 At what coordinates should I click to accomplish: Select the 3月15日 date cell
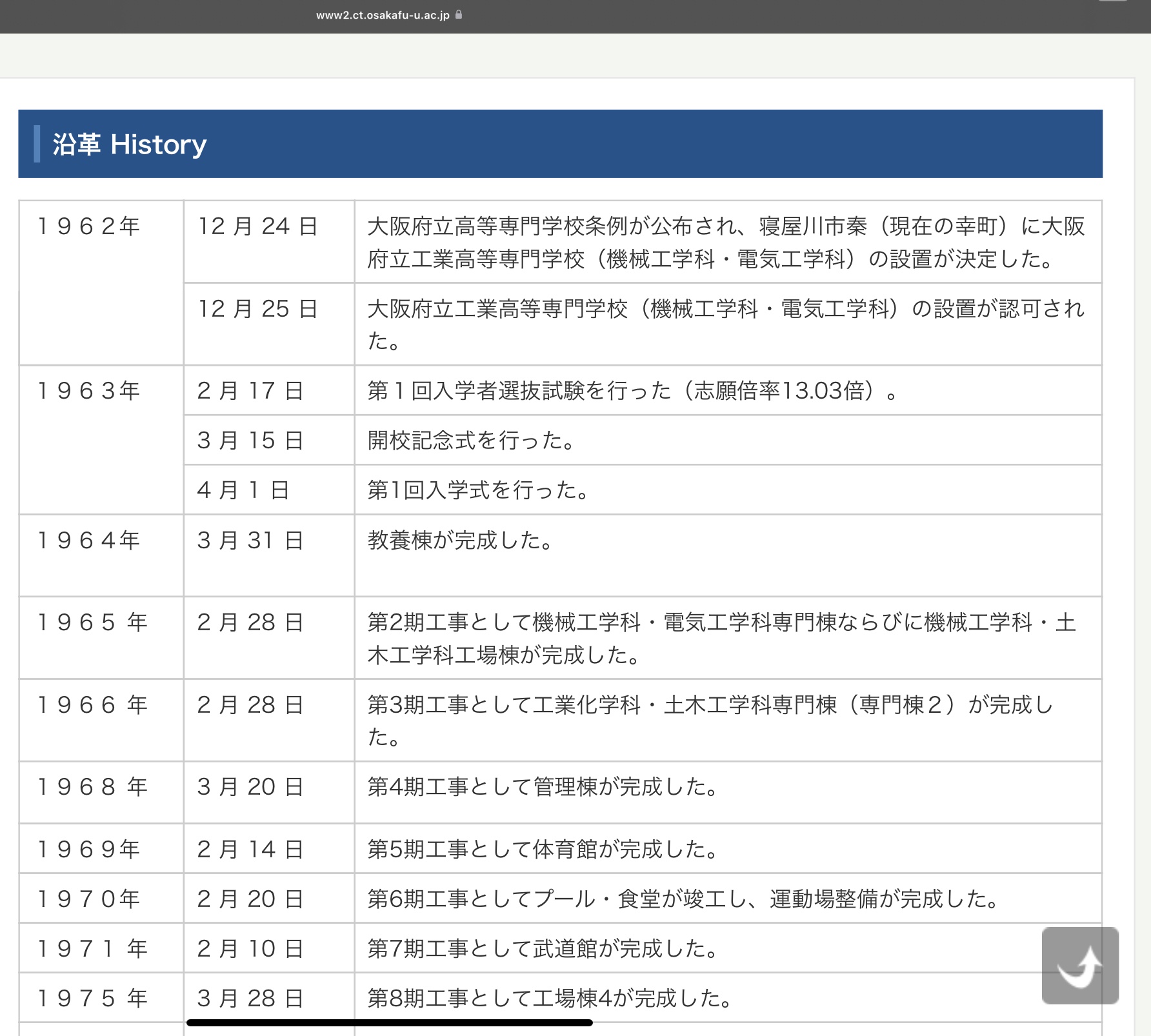[269, 440]
